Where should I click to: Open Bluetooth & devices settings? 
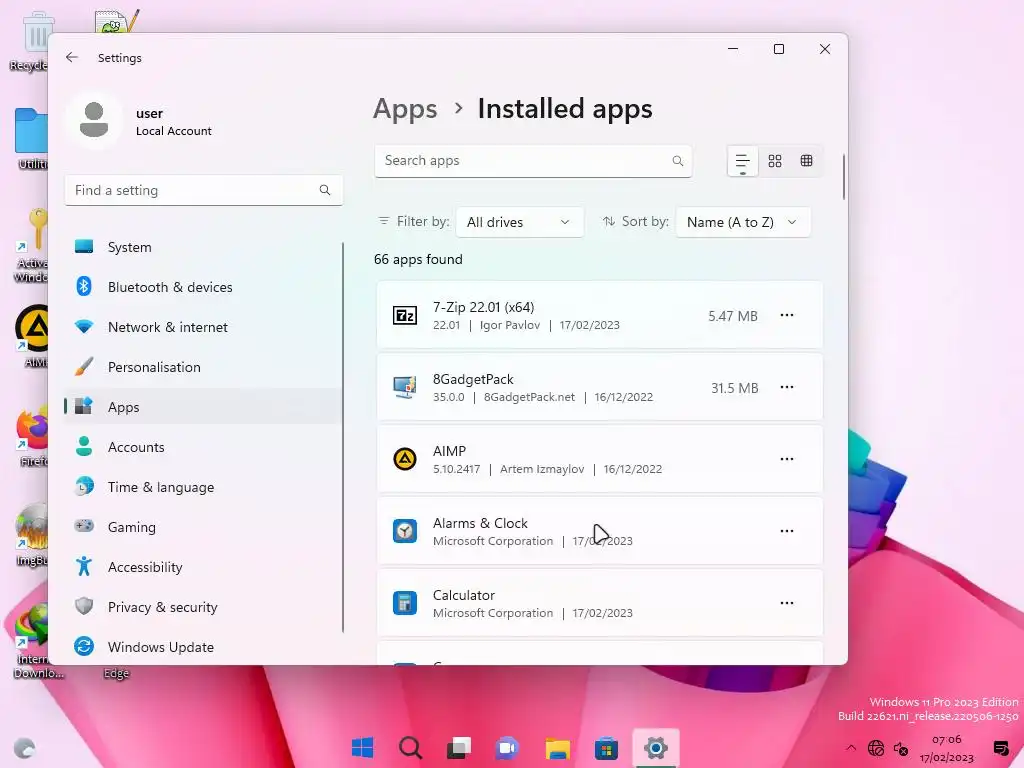coord(203,287)
